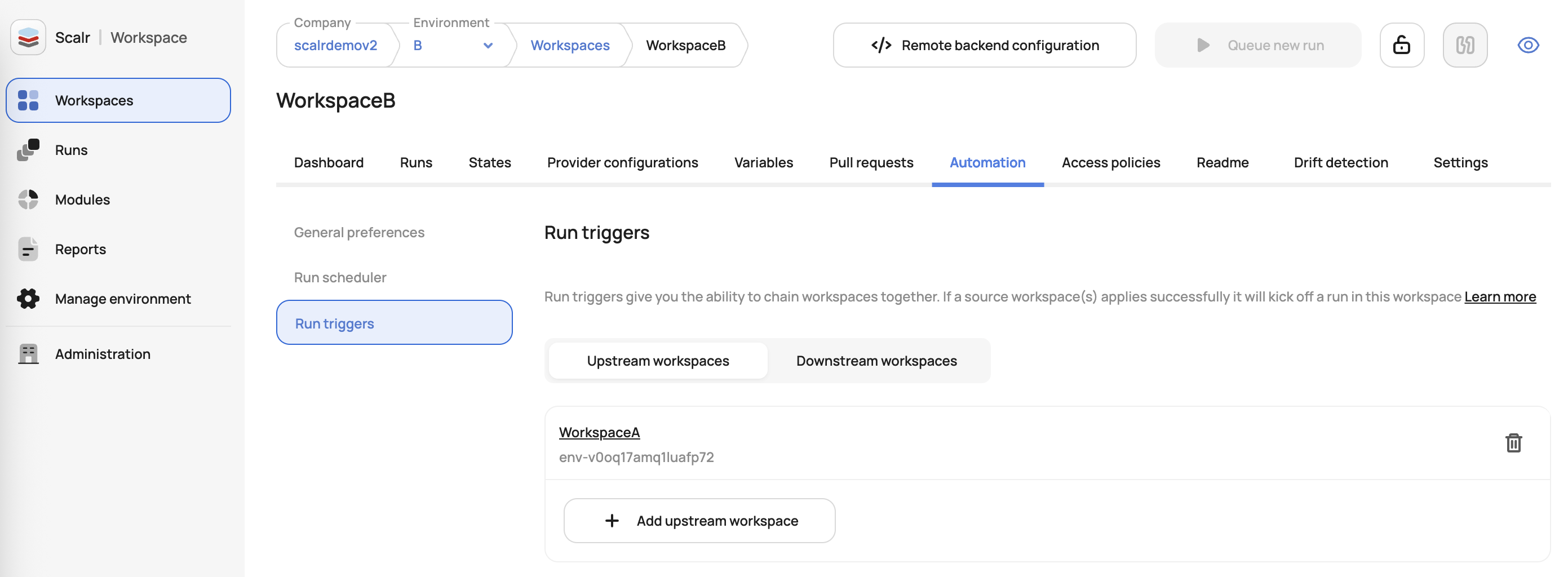Screen dimensions: 1568x577
Task: Click the env-v0oq17amq1luafp72 ID text
Action: click(x=636, y=458)
